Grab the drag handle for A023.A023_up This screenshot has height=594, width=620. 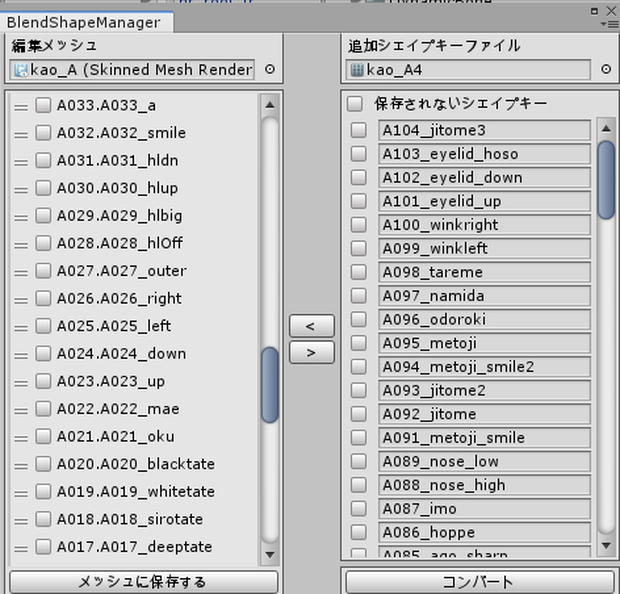pos(21,383)
